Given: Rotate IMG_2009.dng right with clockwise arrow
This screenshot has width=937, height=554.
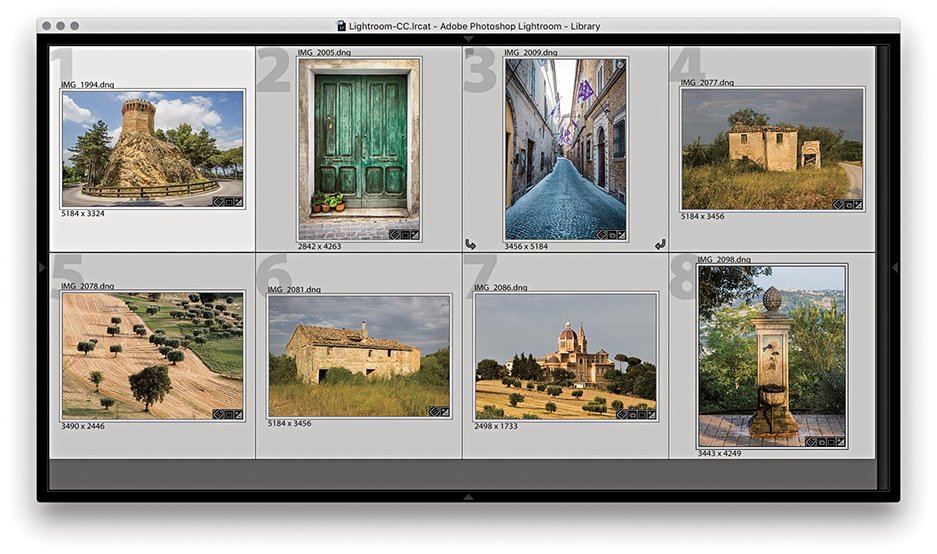Looking at the screenshot, I should tap(660, 244).
